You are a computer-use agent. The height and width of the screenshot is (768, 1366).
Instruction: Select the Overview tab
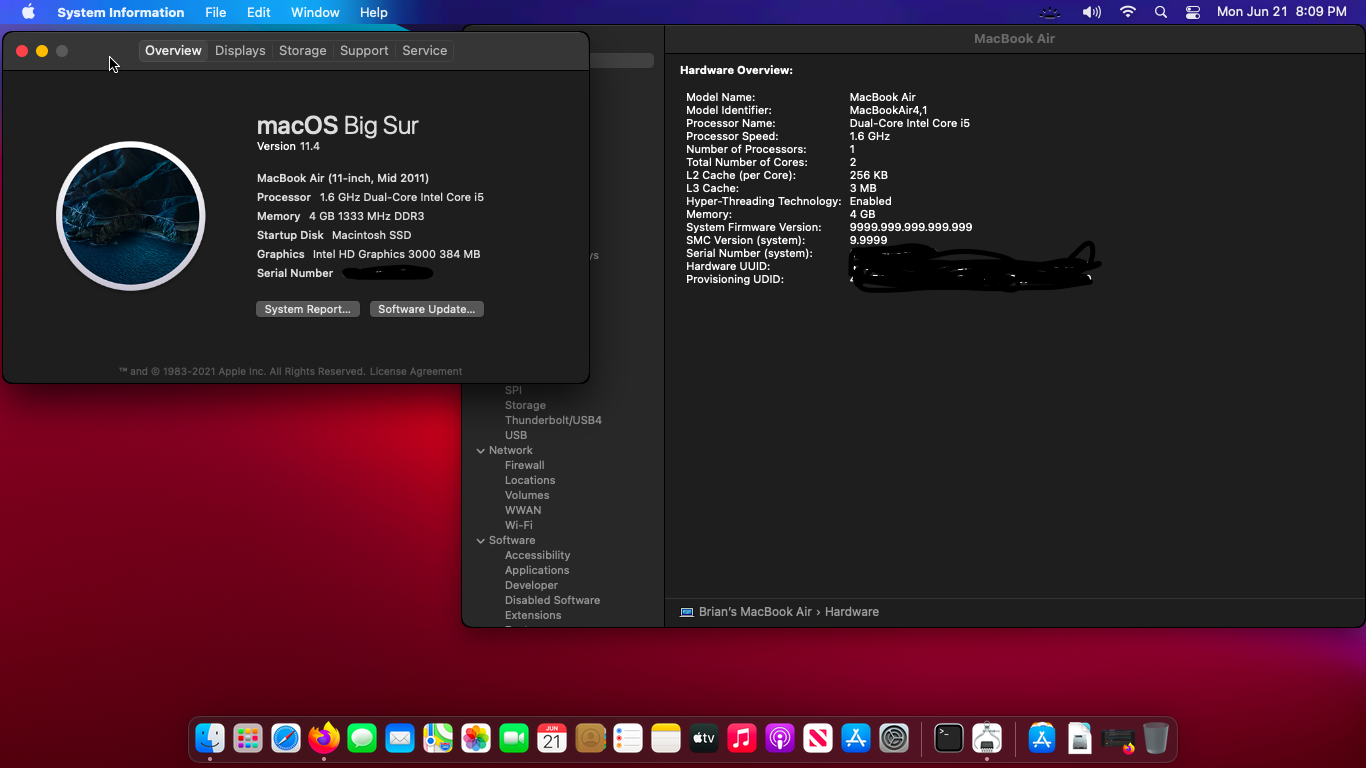point(173,50)
